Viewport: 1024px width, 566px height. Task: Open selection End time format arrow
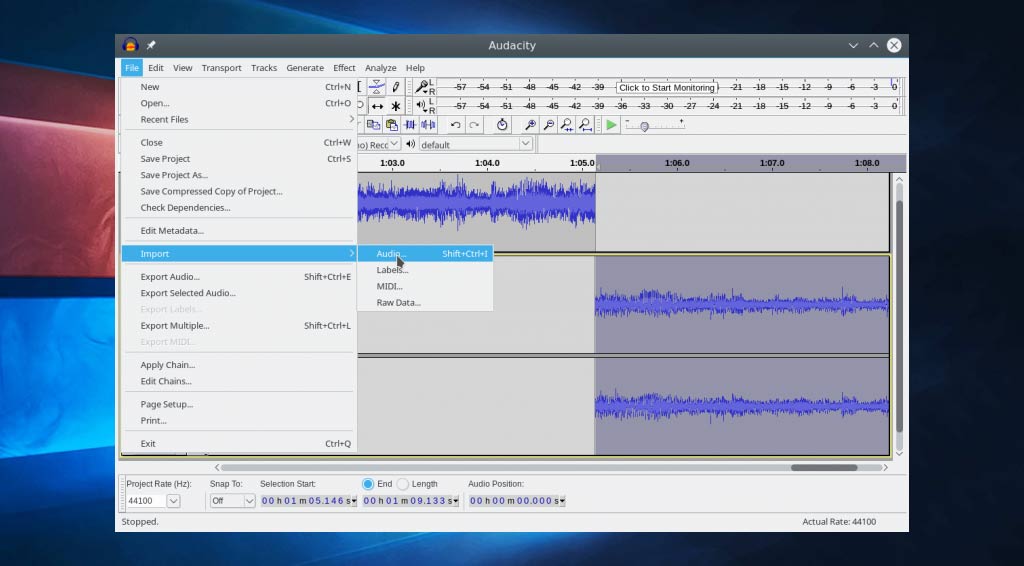point(455,501)
